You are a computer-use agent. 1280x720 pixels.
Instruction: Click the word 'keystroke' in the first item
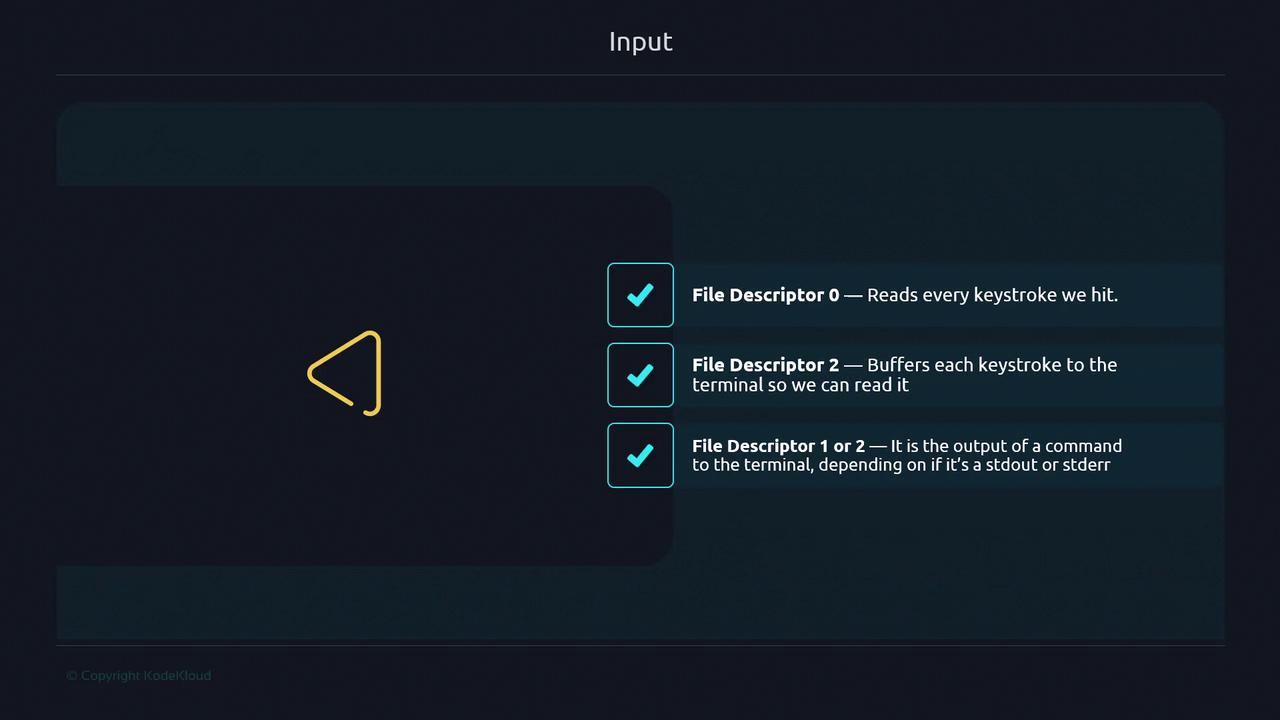point(1017,295)
